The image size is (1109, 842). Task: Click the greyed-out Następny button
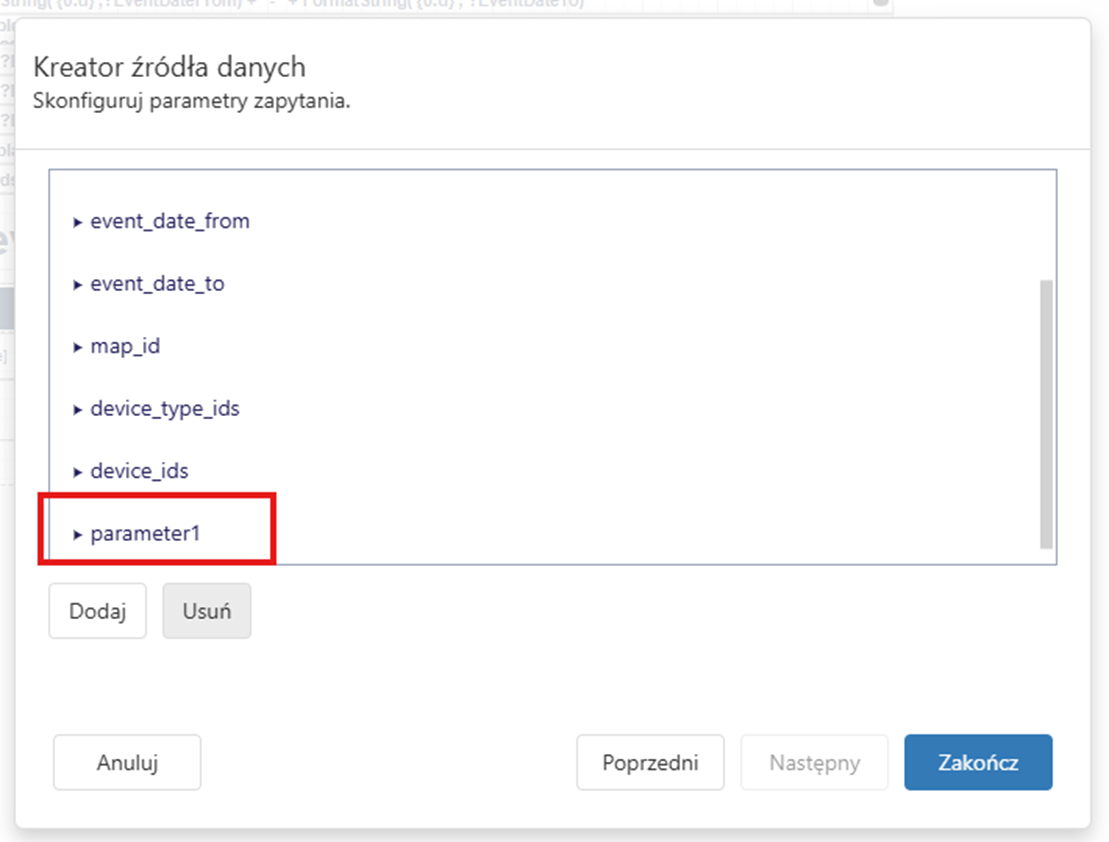814,763
